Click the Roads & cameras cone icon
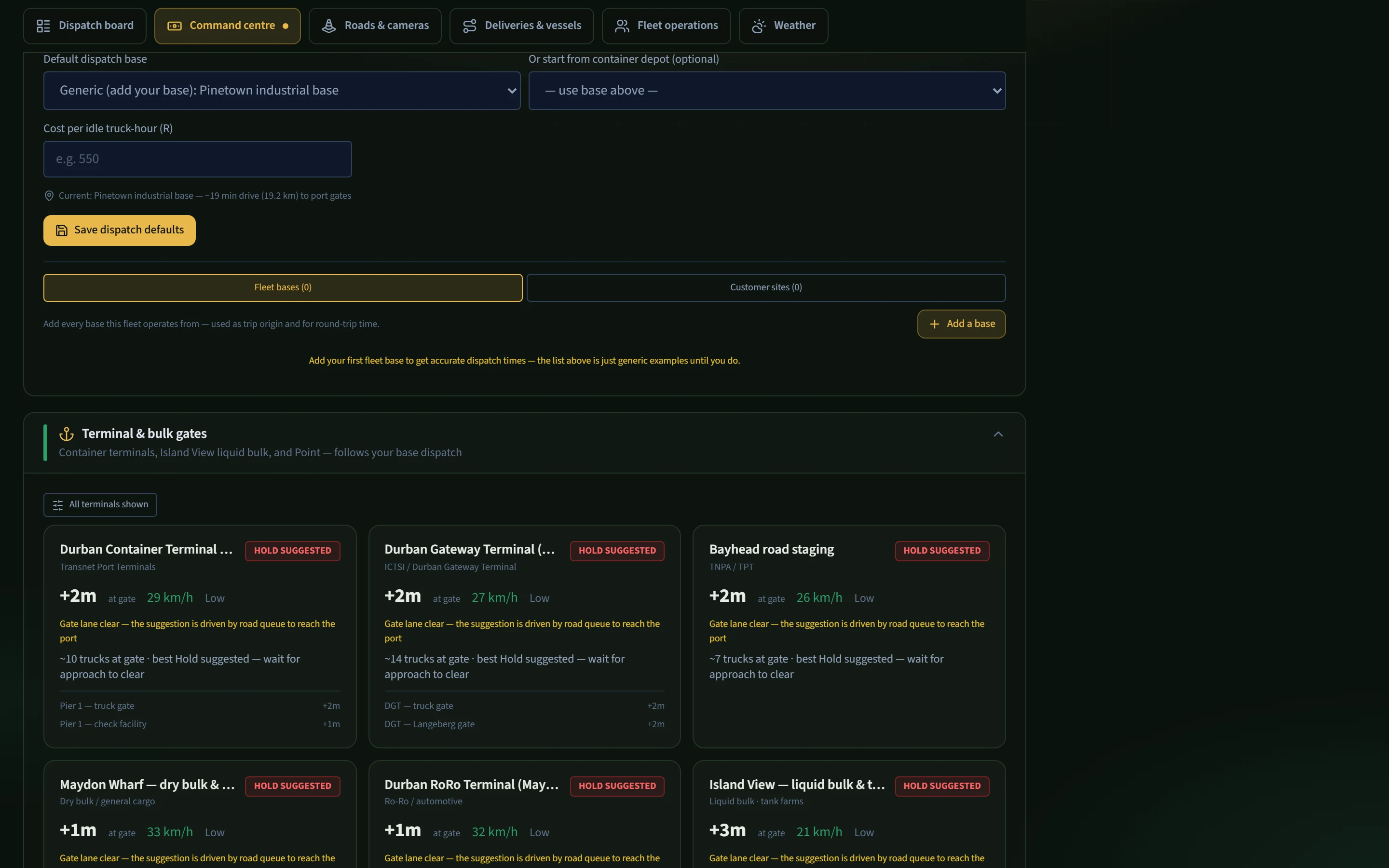This screenshot has width=1389, height=868. coord(329,26)
